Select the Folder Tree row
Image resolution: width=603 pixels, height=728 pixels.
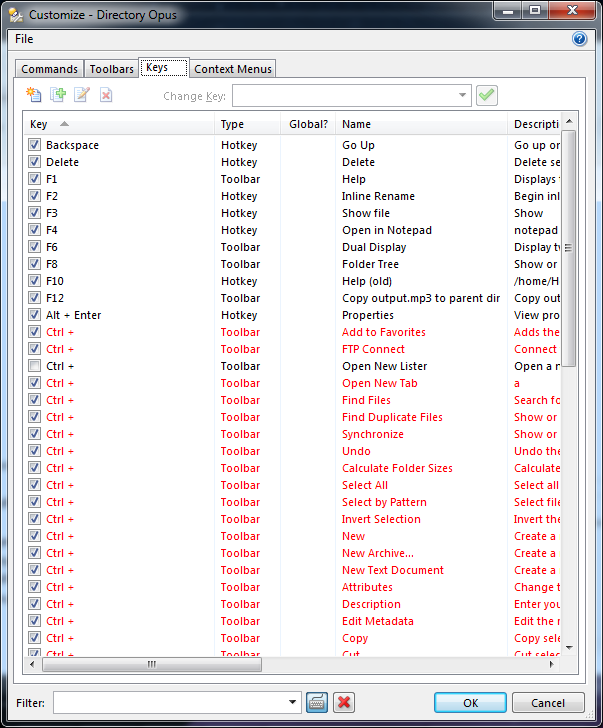click(x=292, y=264)
